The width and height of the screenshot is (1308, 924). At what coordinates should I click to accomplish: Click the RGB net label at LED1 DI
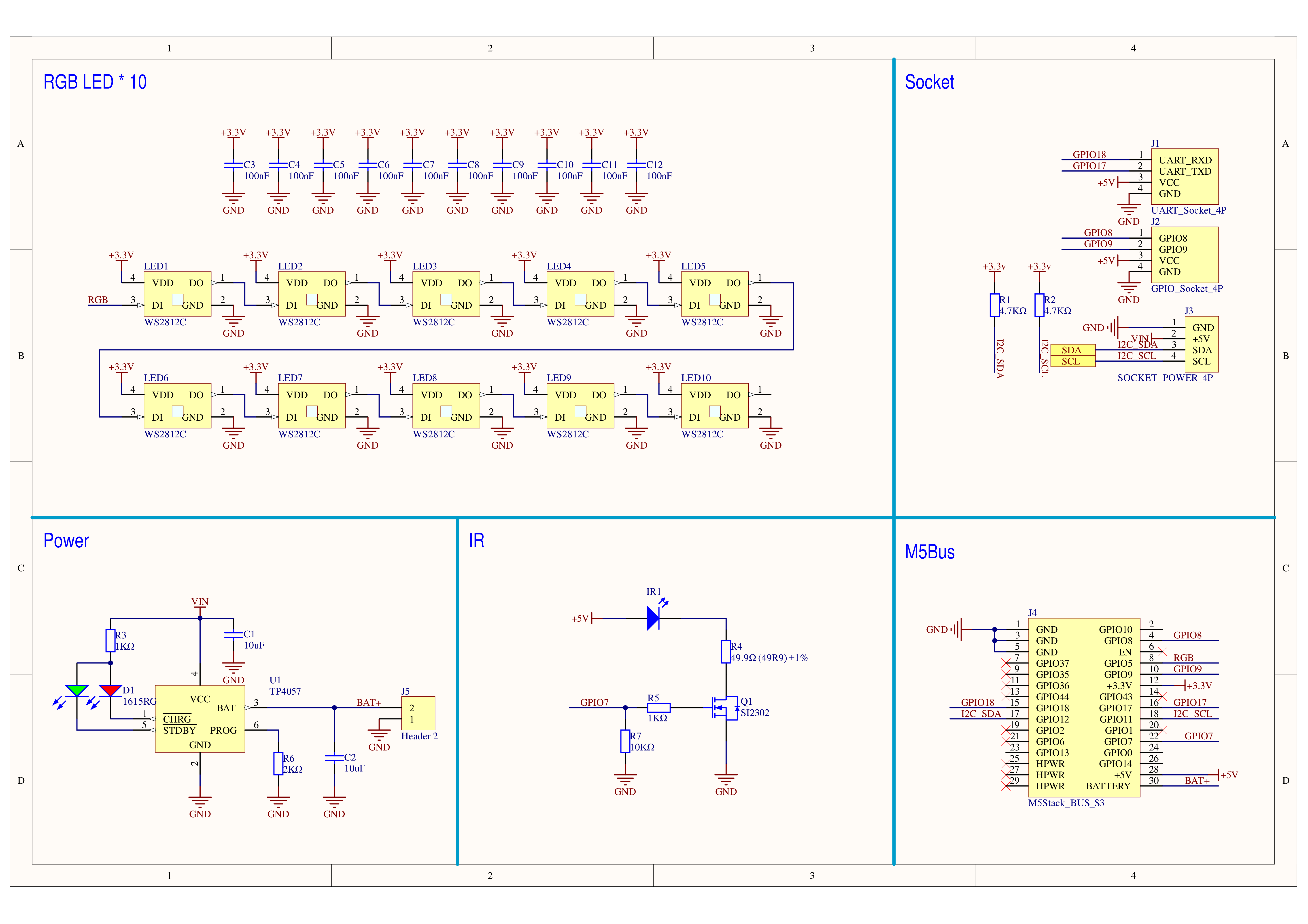98,300
